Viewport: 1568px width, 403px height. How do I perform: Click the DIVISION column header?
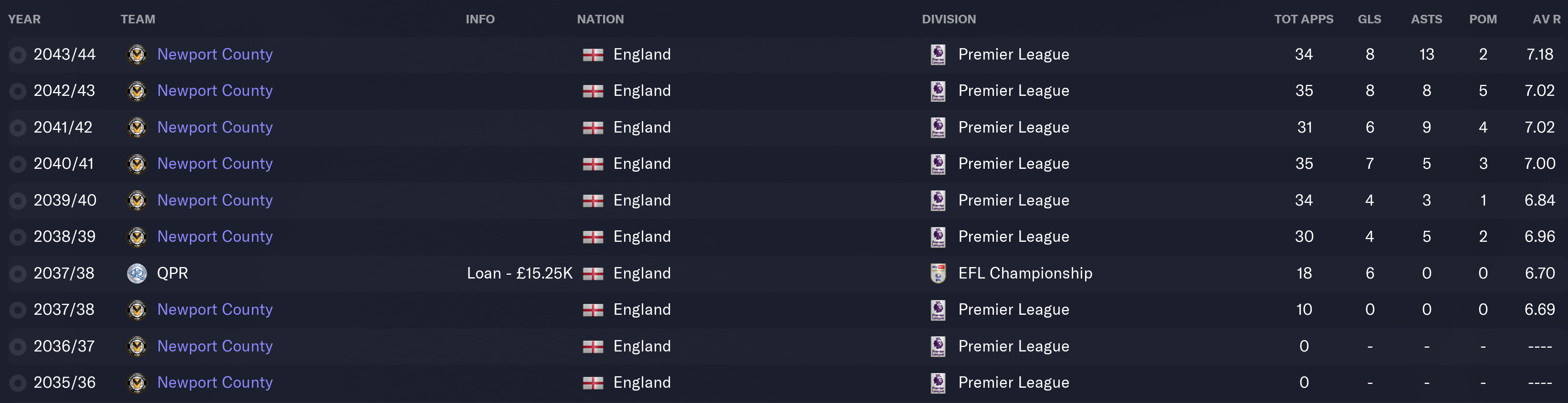[x=948, y=20]
